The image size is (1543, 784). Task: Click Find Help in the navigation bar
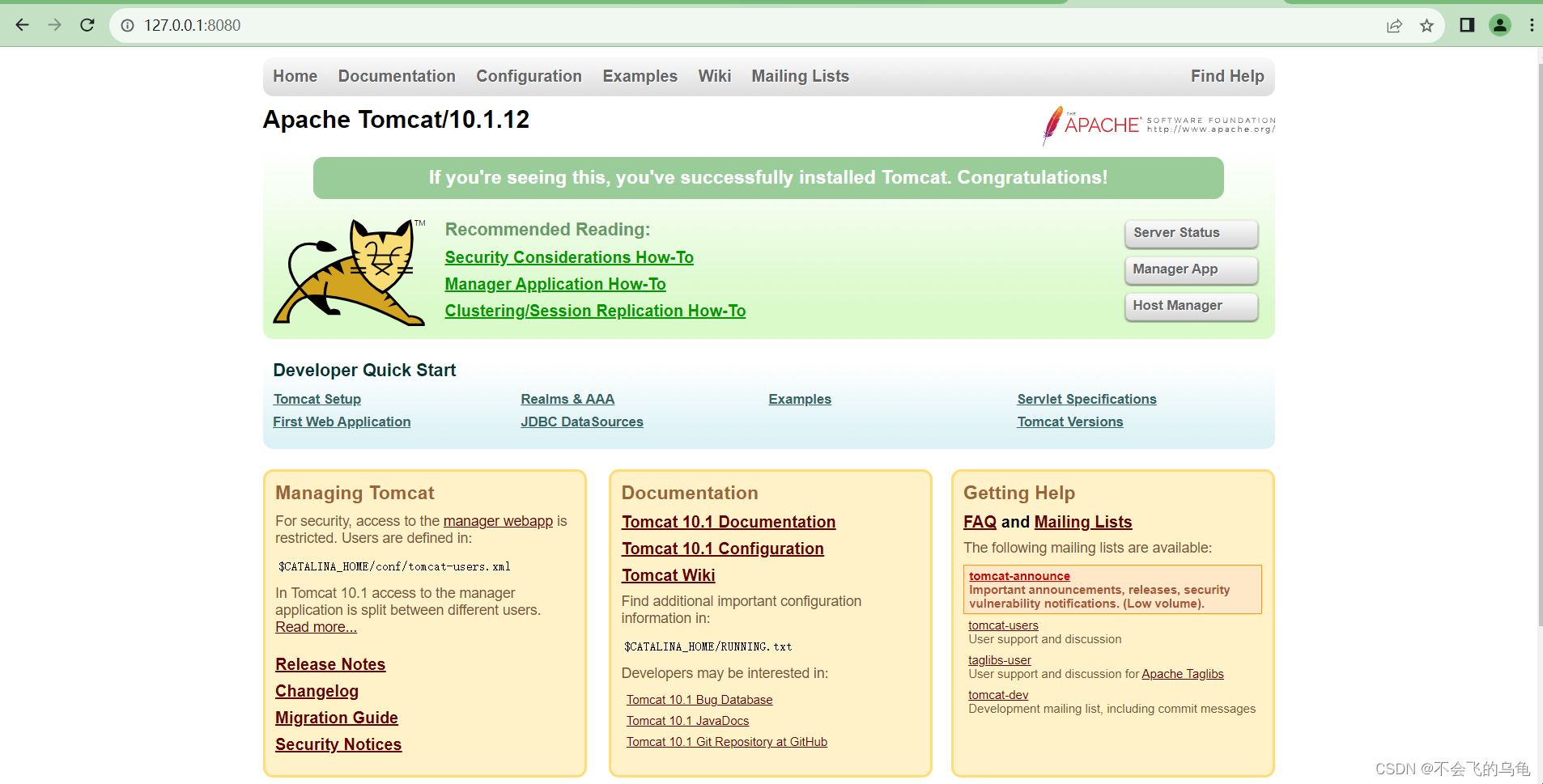1226,76
